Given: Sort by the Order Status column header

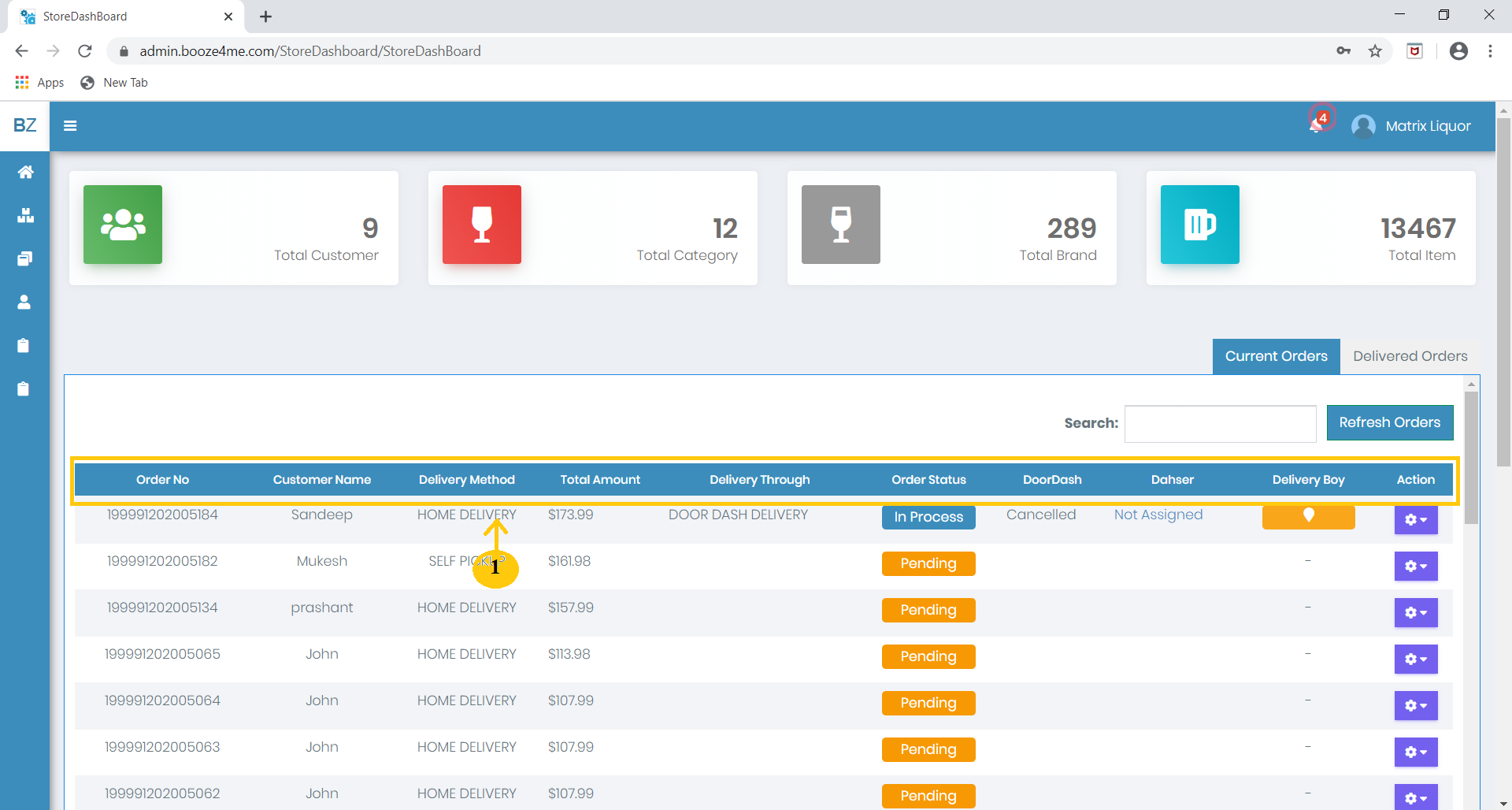Looking at the screenshot, I should click(928, 480).
